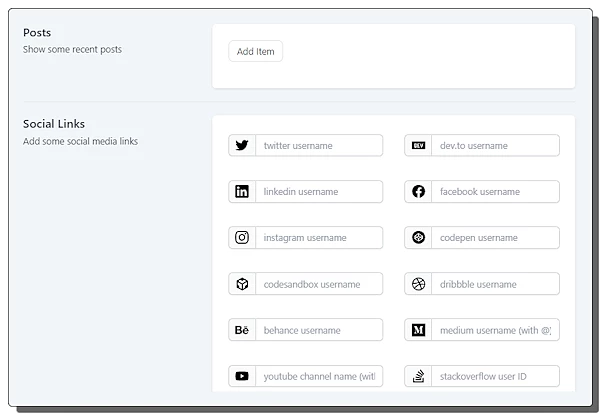Click the LinkedIn logo icon
Image resolution: width=600 pixels, height=414 pixels.
(x=242, y=191)
